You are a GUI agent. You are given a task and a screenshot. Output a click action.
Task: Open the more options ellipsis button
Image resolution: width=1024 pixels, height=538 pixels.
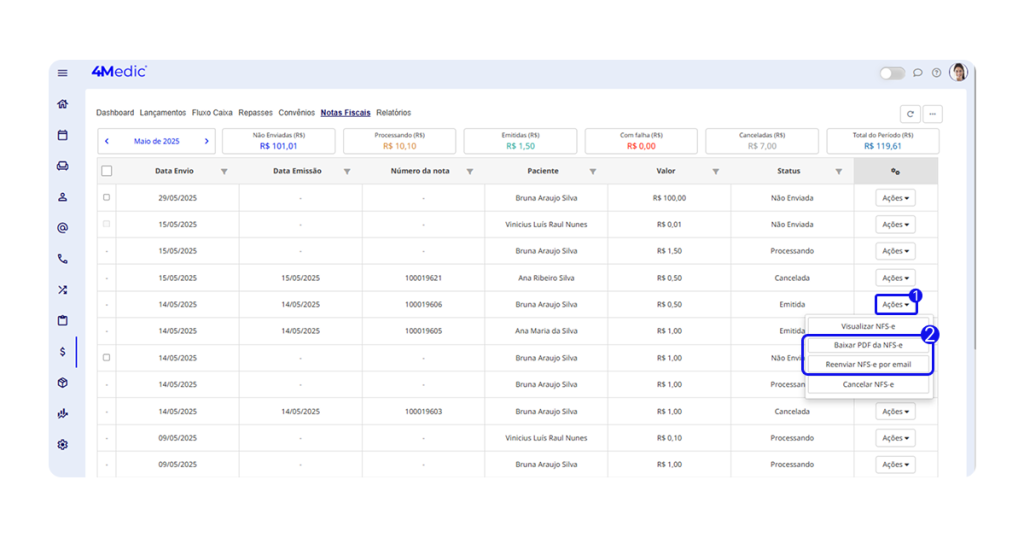click(x=933, y=114)
